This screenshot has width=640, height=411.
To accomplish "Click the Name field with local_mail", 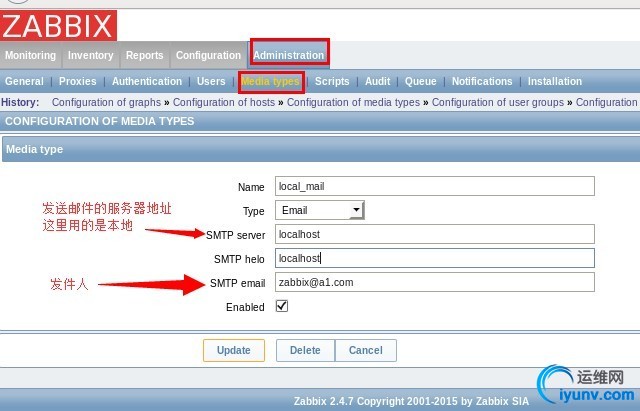I will point(435,186).
